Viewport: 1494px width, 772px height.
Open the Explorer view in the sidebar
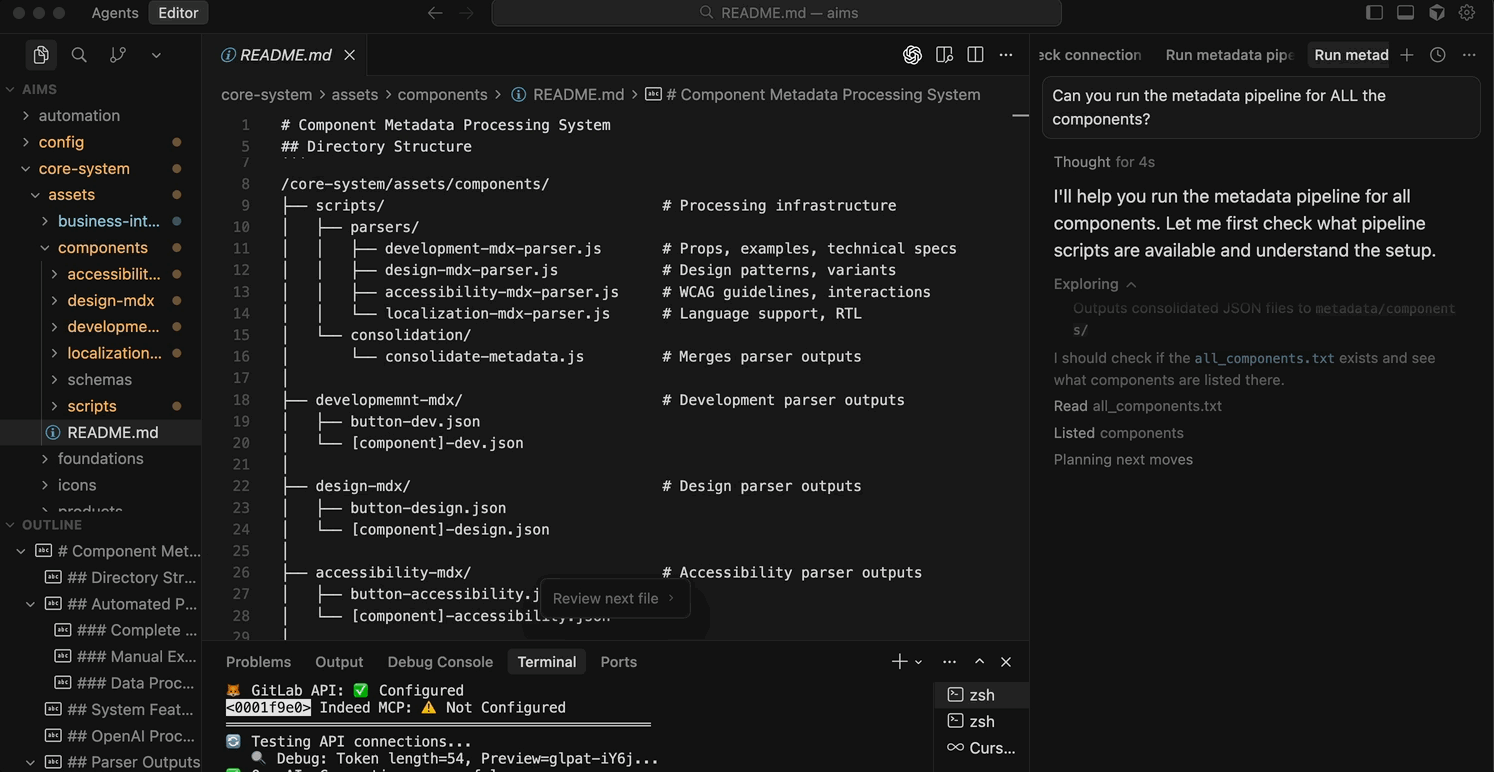point(40,54)
